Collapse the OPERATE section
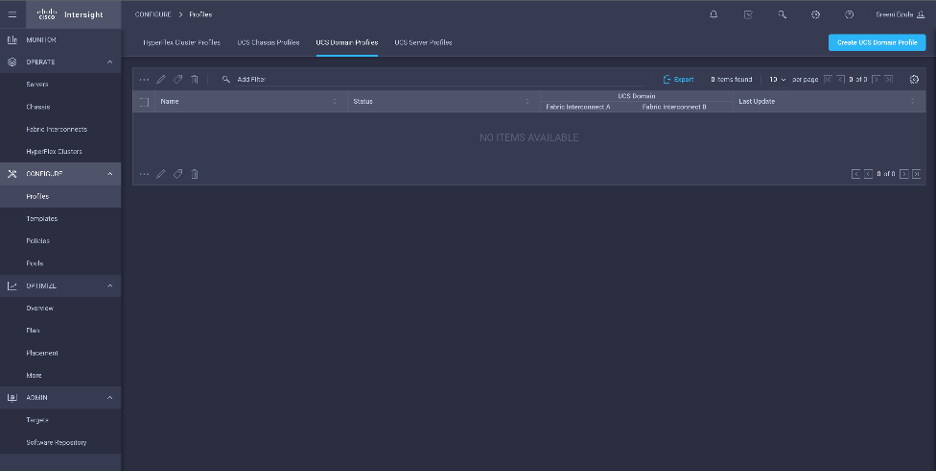Viewport: 936px width, 472px height. click(110, 62)
